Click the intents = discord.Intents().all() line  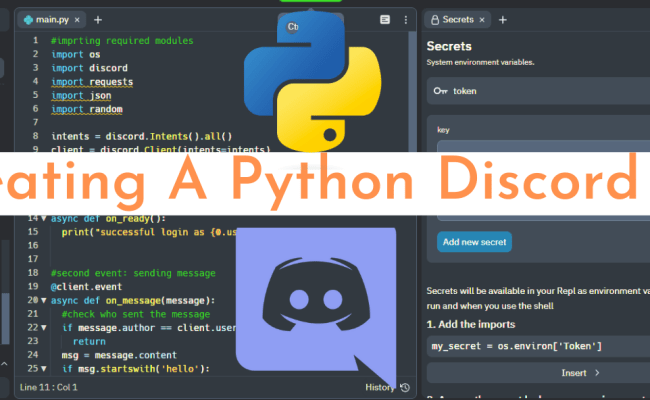click(x=141, y=136)
